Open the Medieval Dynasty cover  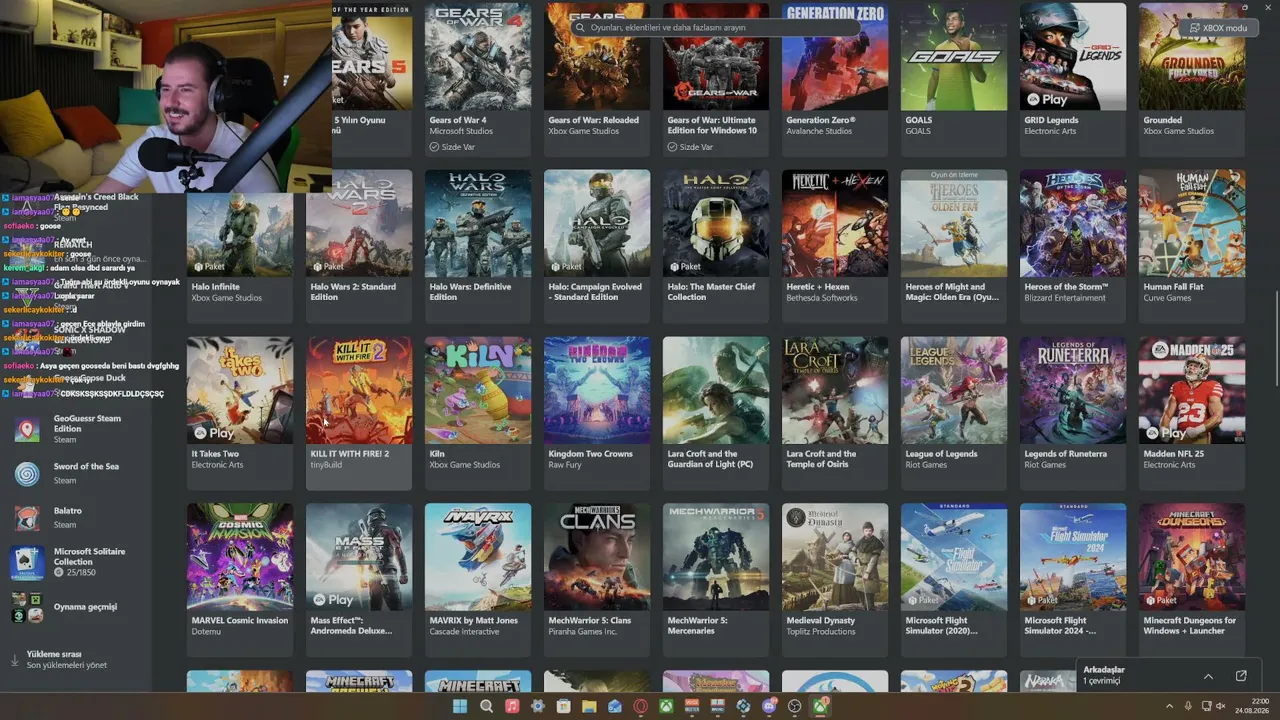click(835, 557)
